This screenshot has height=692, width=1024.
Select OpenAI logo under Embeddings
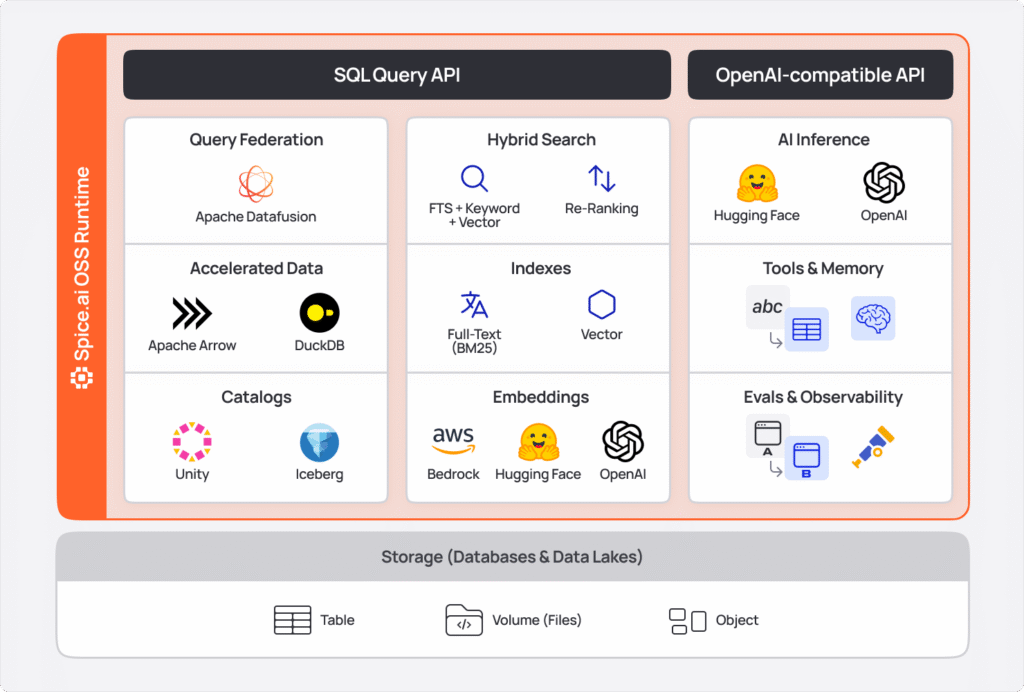[x=622, y=441]
